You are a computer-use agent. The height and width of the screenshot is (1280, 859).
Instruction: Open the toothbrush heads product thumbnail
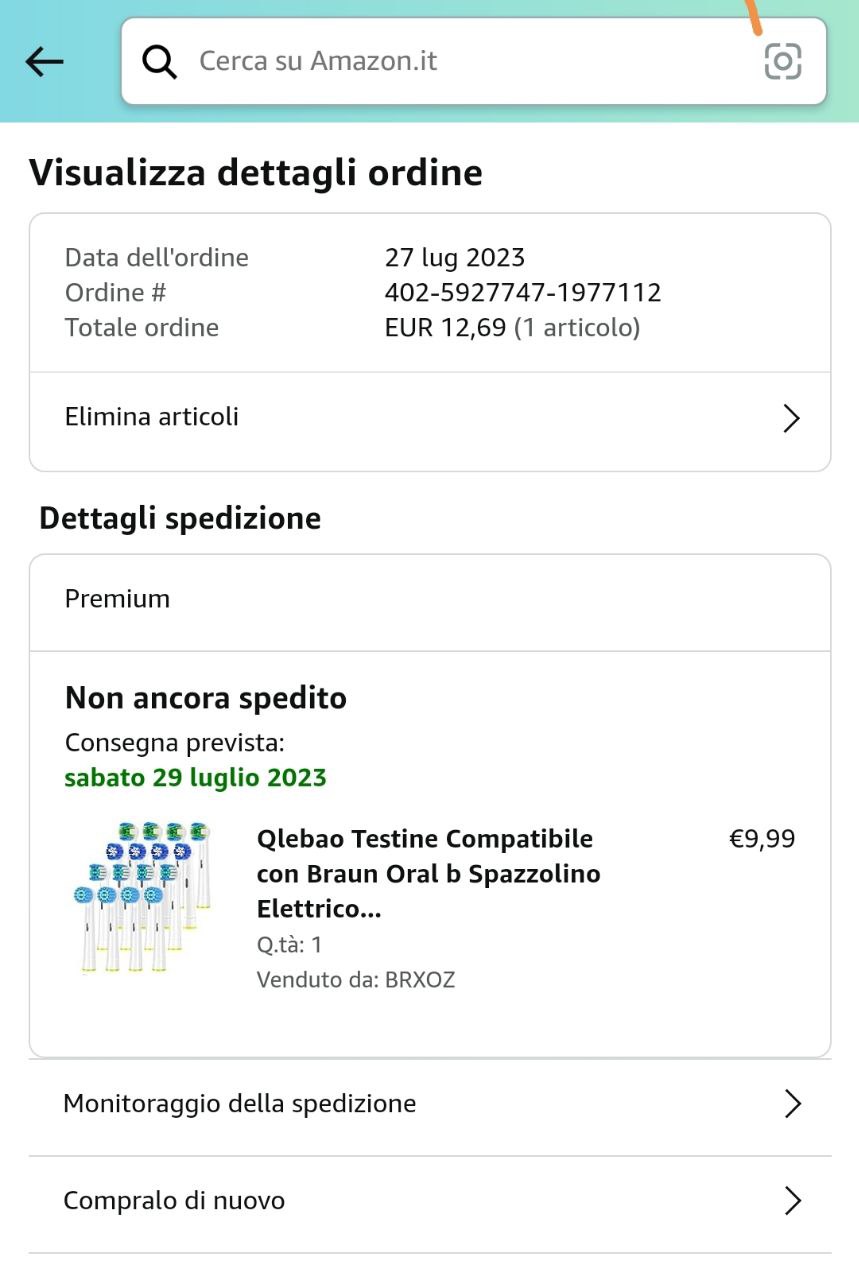coord(143,897)
